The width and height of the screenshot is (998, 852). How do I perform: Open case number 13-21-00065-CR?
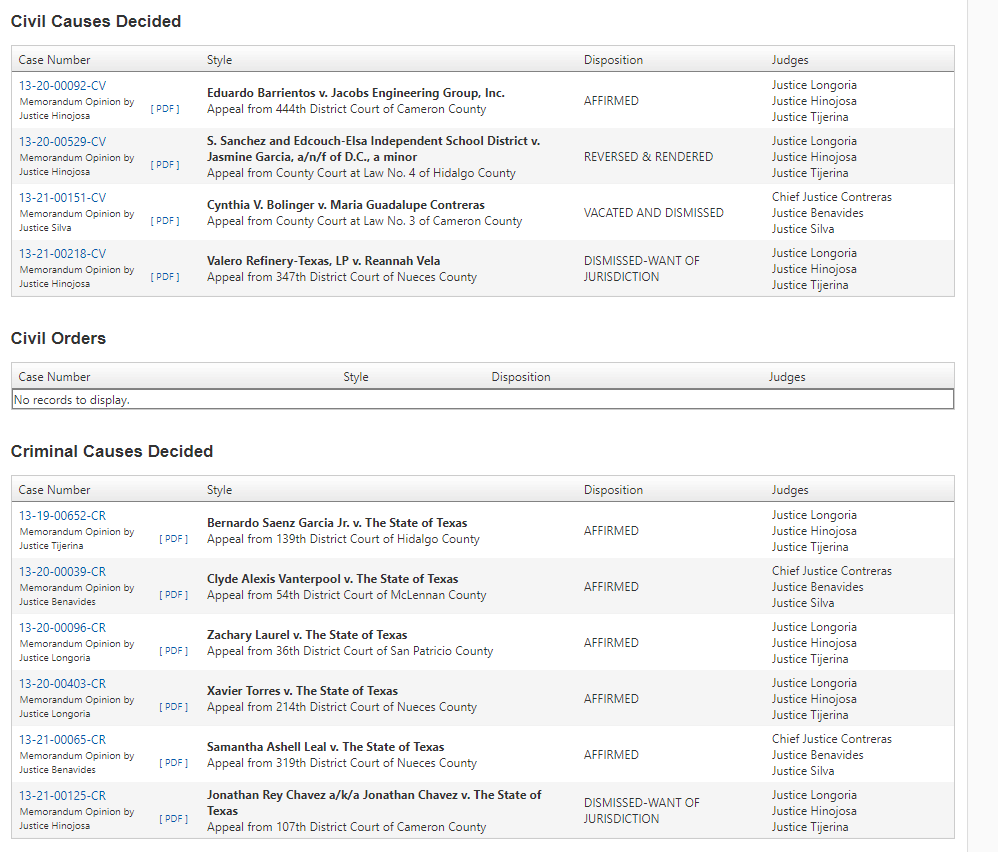pyautogui.click(x=62, y=740)
